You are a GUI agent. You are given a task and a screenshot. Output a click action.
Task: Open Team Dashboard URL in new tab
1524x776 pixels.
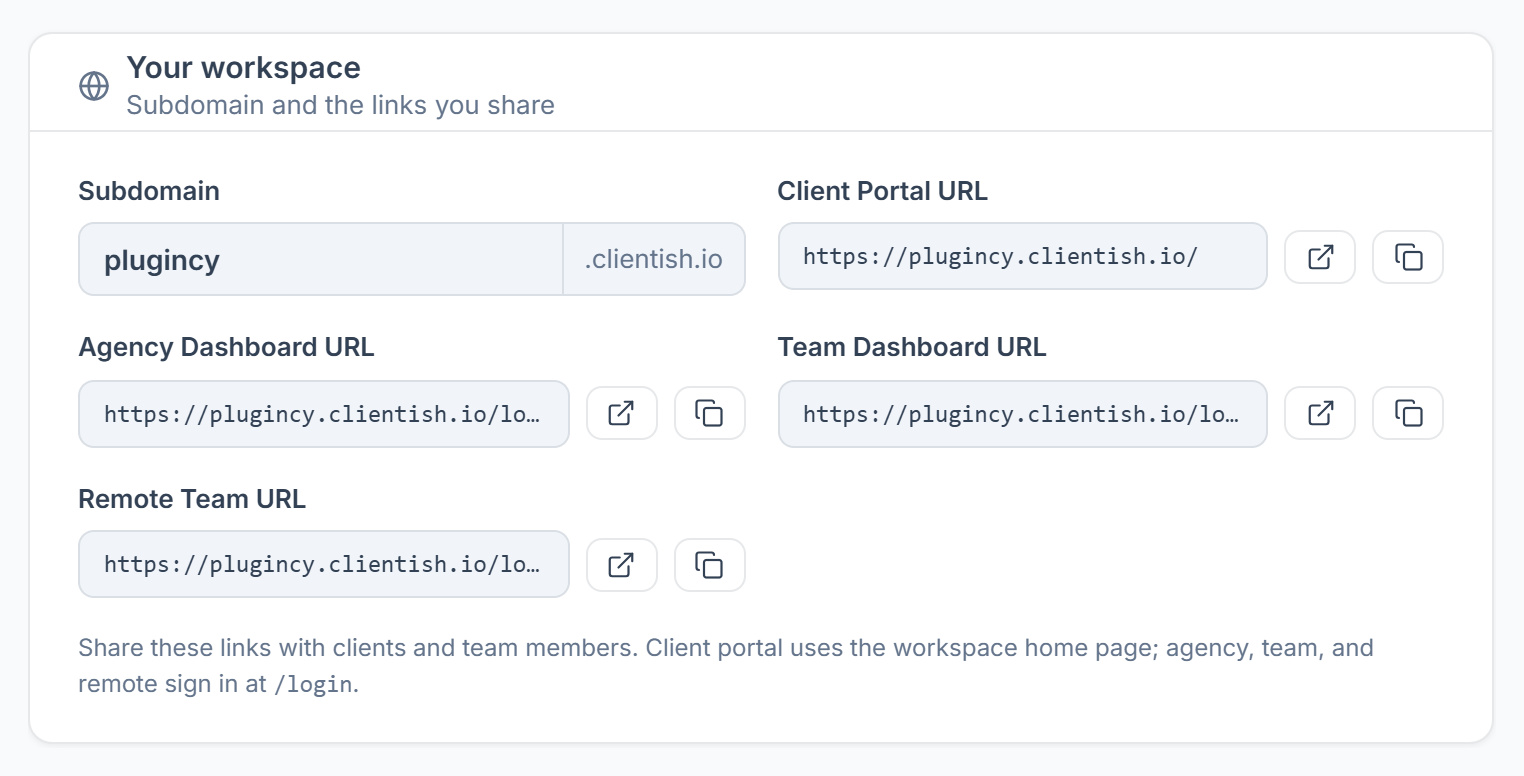[1320, 413]
